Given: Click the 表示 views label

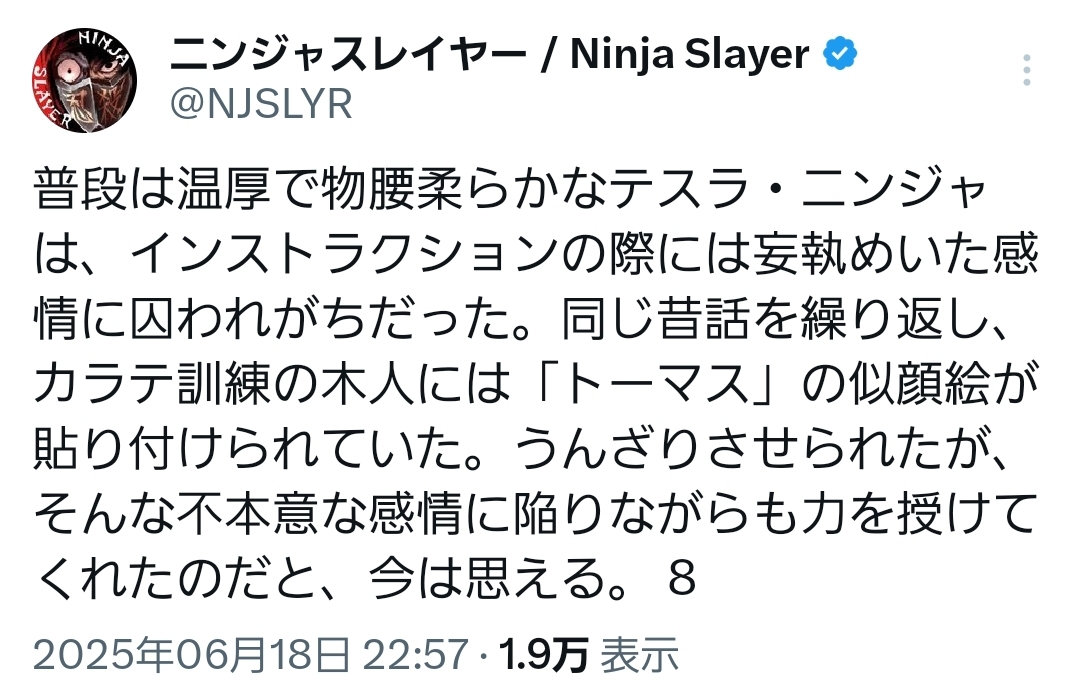Looking at the screenshot, I should 640,656.
